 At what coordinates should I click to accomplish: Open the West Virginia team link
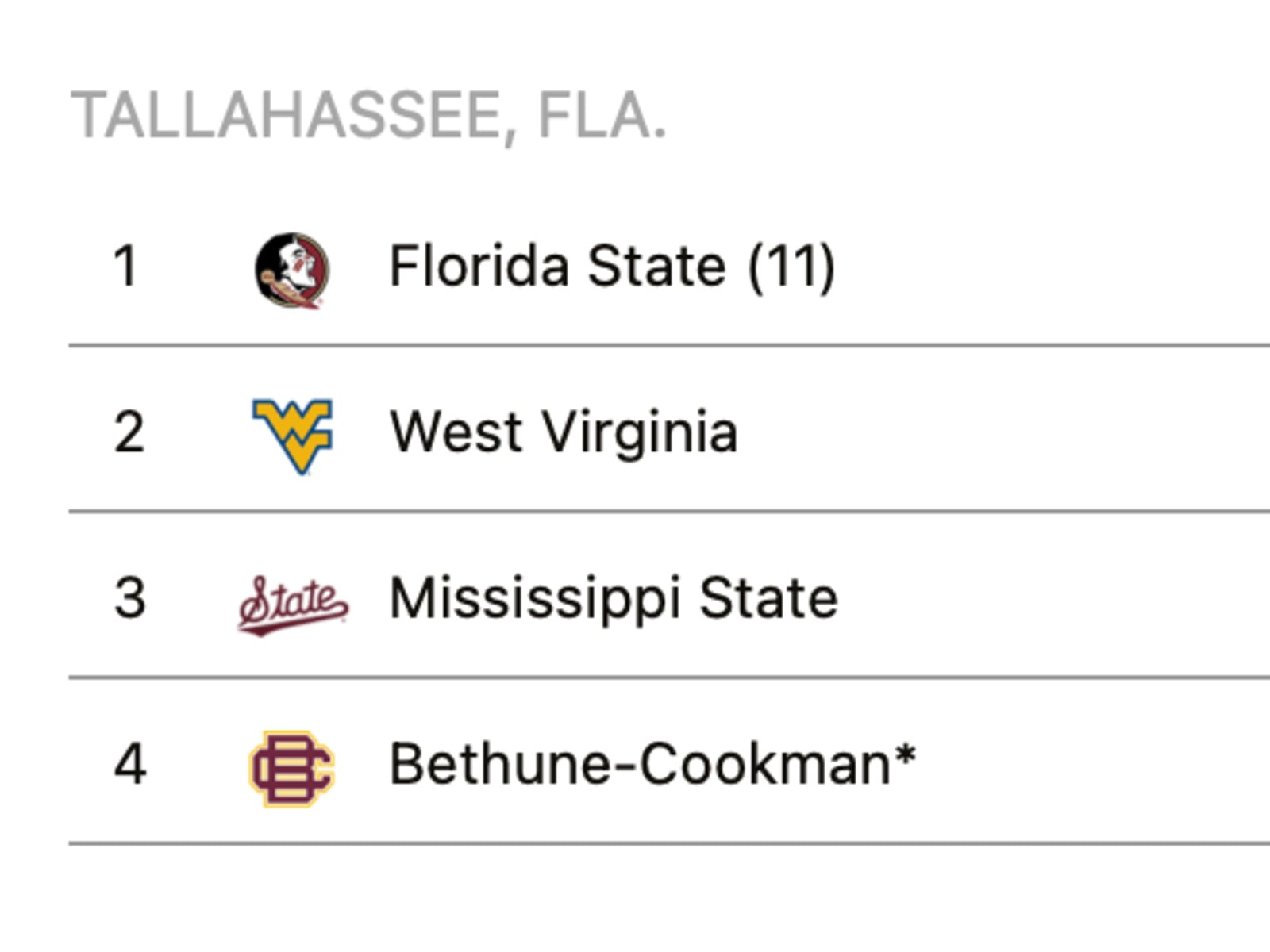click(564, 433)
